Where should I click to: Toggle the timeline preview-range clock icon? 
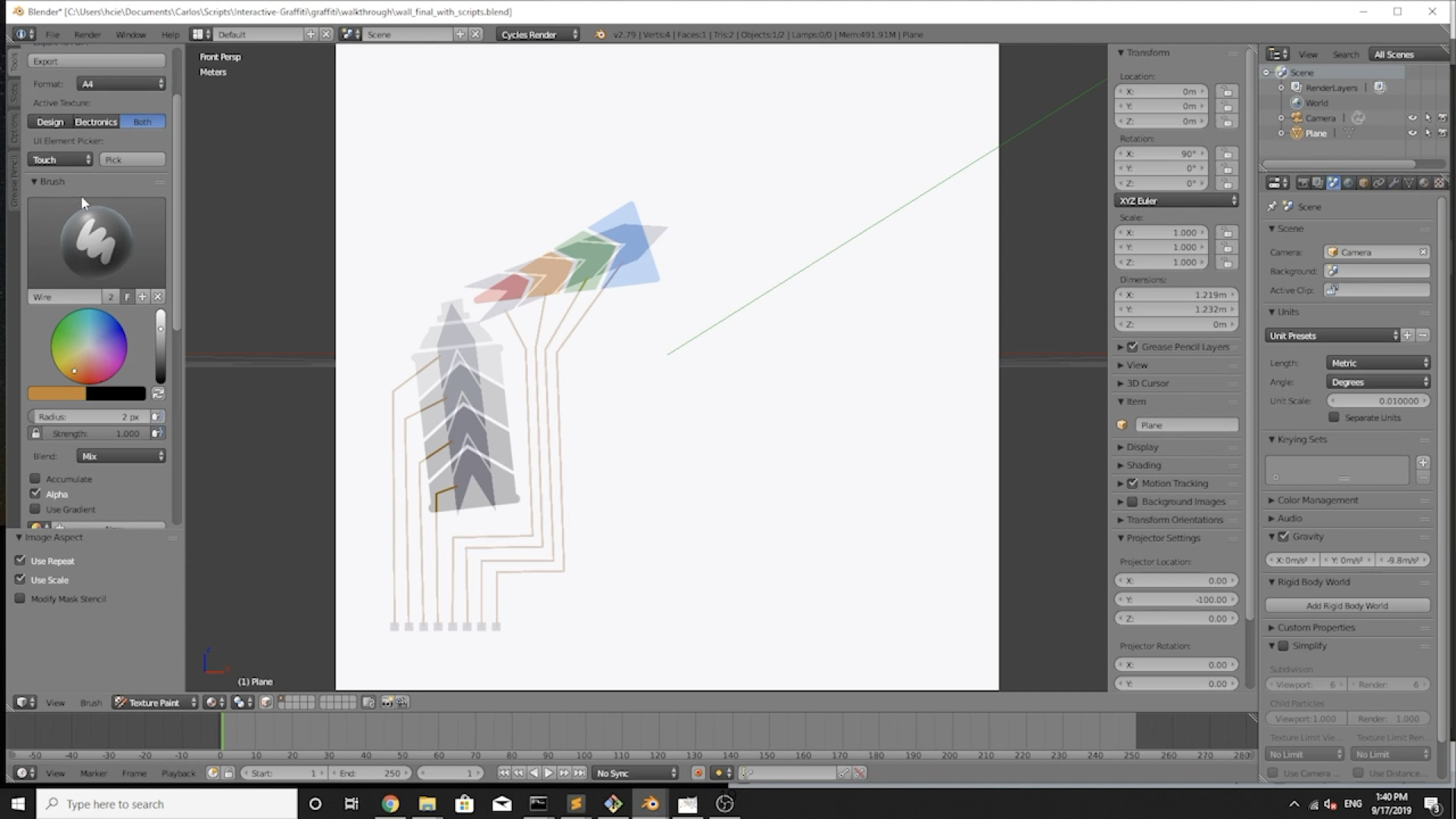212,773
